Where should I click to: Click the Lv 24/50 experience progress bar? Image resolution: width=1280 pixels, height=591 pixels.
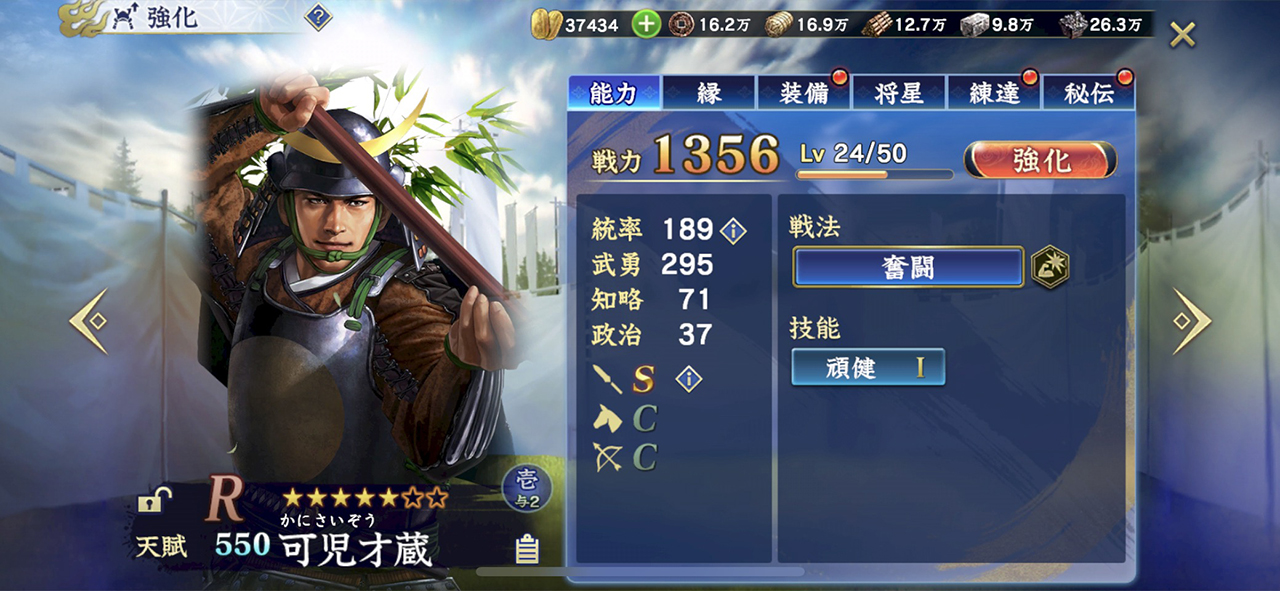874,175
